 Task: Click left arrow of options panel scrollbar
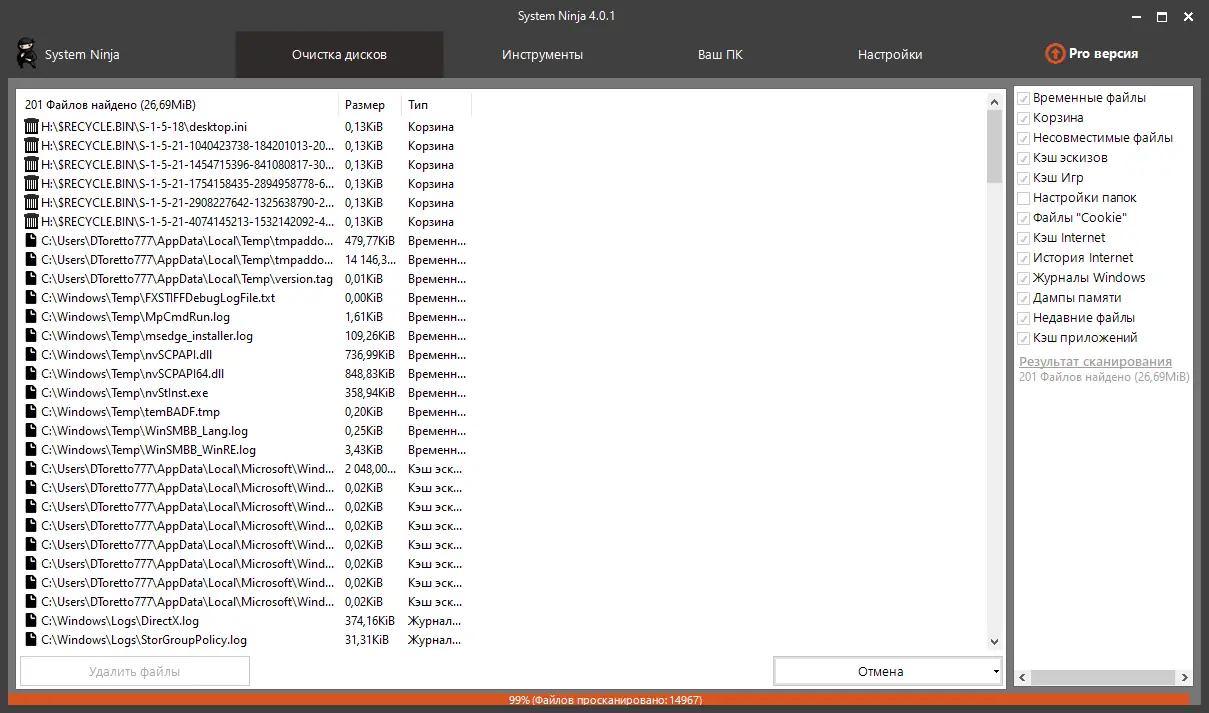1022,677
